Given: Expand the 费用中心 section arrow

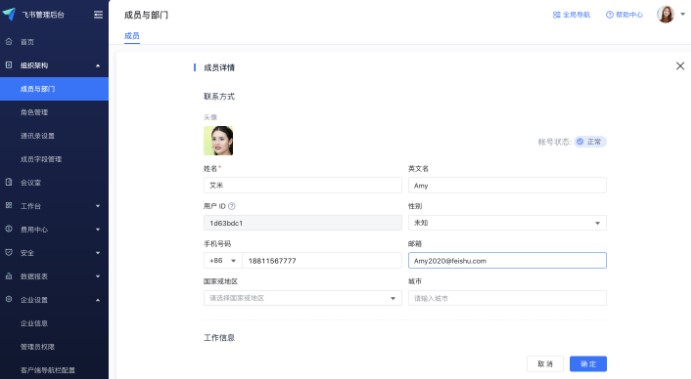Looking at the screenshot, I should [x=98, y=229].
